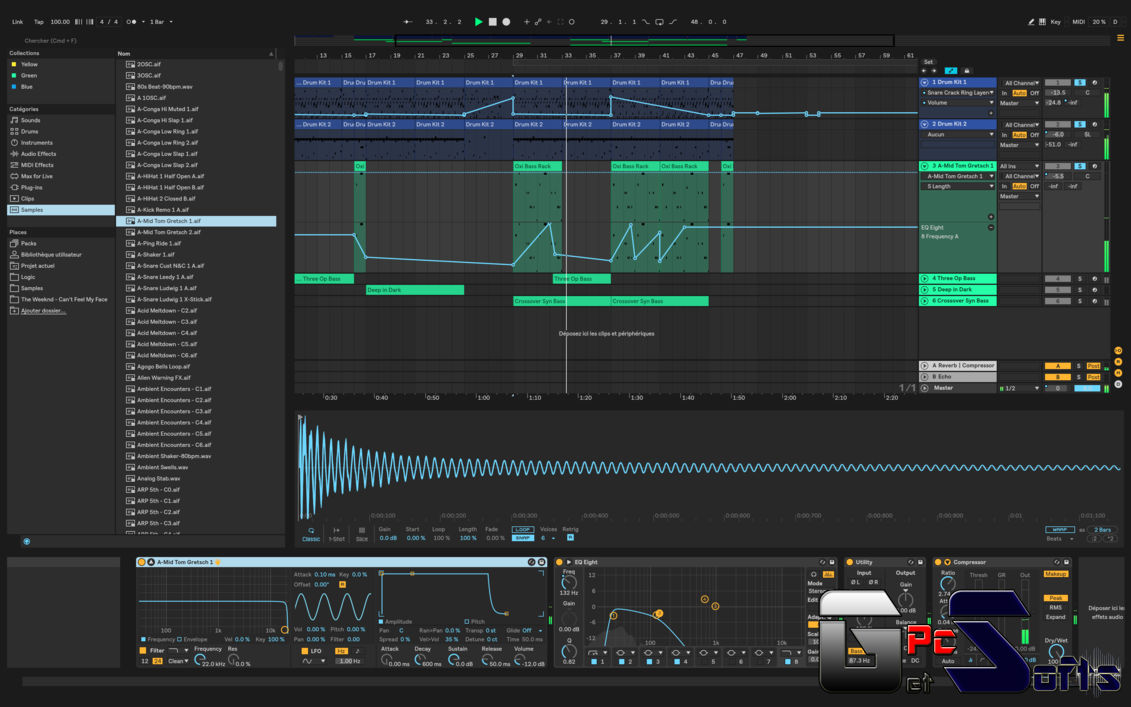Select Classic playback mode
Image resolution: width=1131 pixels, height=707 pixels.
[311, 534]
